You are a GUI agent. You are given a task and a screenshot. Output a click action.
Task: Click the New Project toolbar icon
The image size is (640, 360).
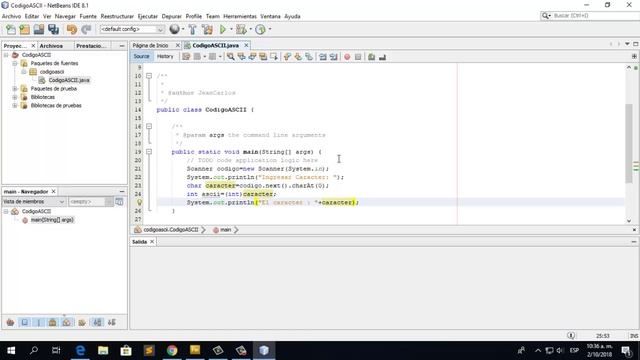click(24, 29)
